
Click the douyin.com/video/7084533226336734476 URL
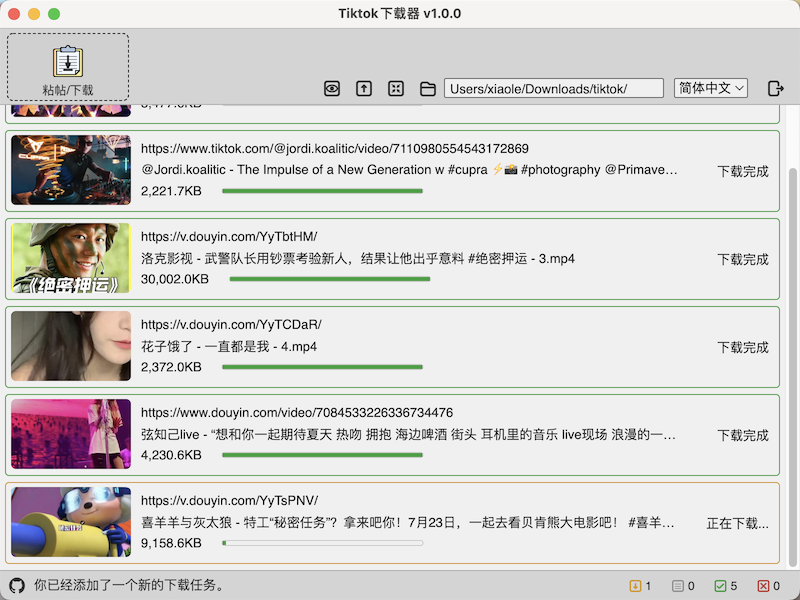(x=297, y=412)
